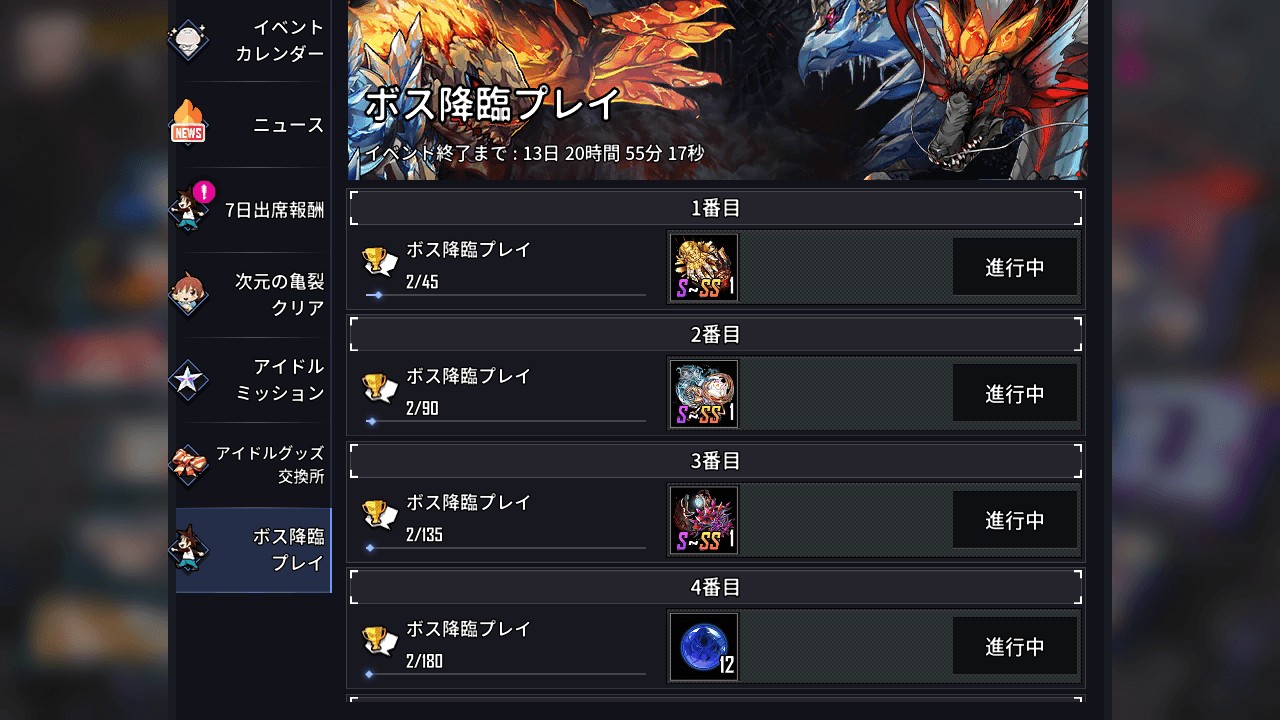Select the ボス降臨プレイ sidebar tab

pyautogui.click(x=253, y=550)
